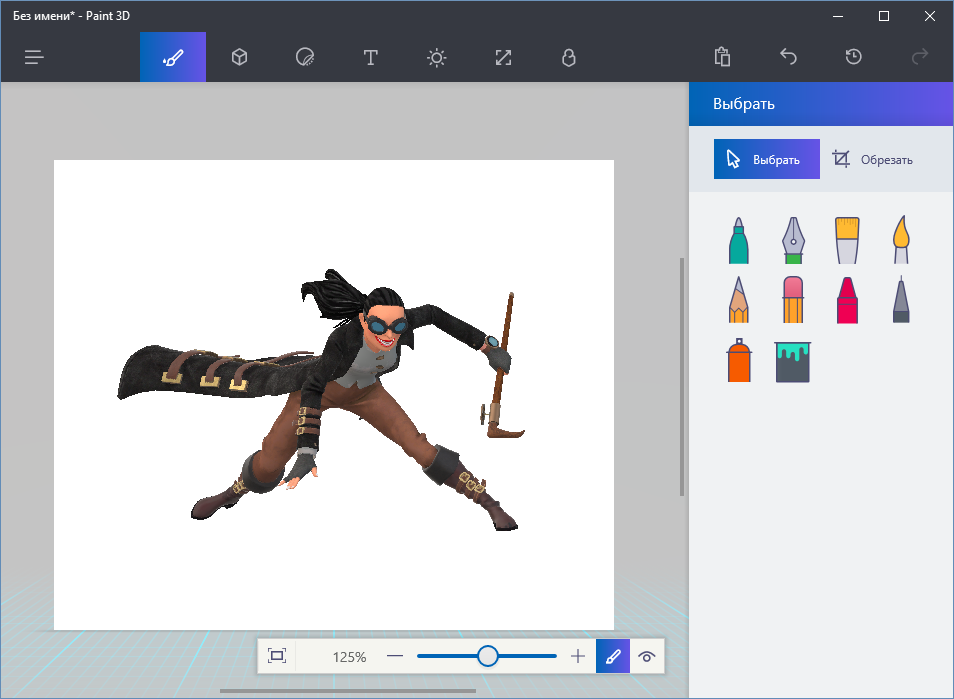The height and width of the screenshot is (699, 954).
Task: Switch to the 3D shapes tab
Action: 239,57
